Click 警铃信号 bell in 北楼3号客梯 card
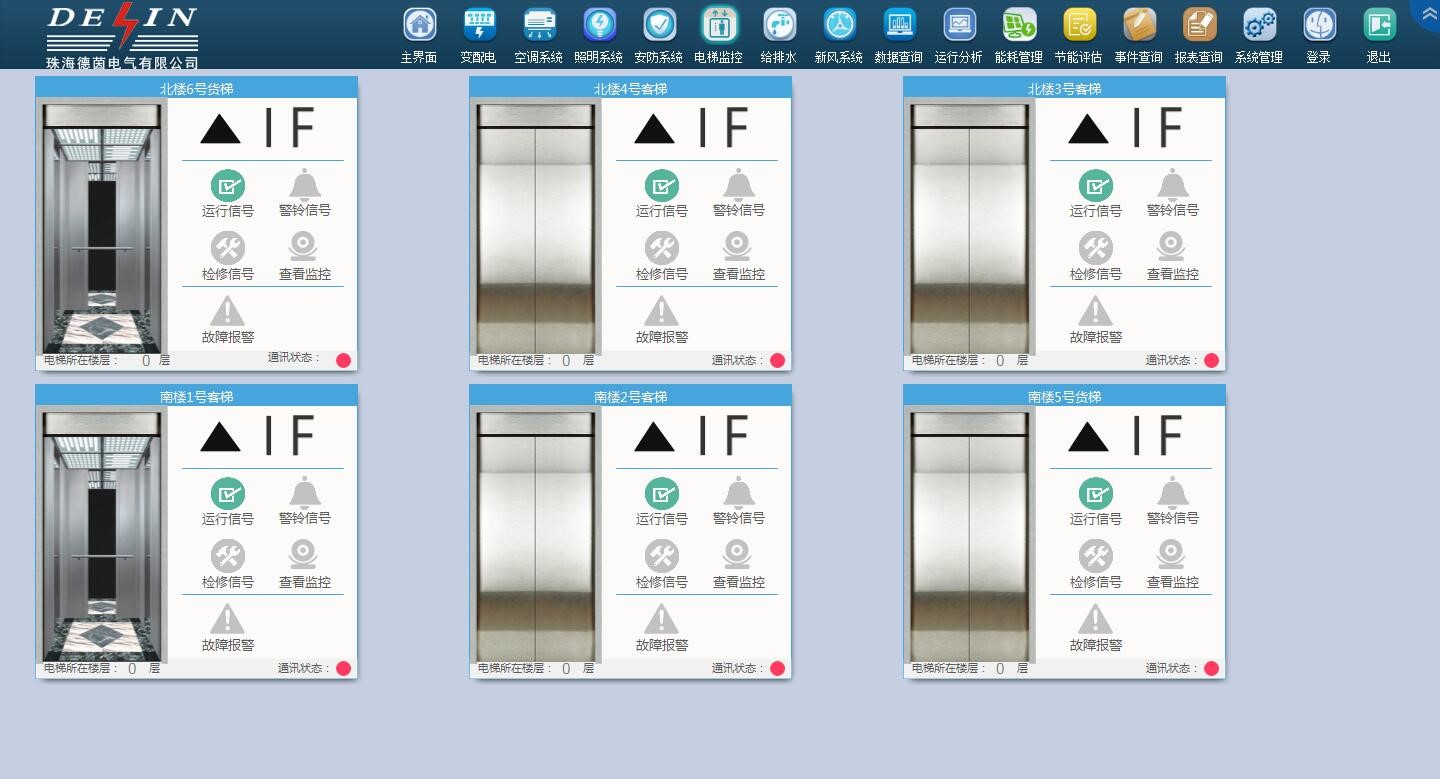Screen dimensions: 1440x779 1173,185
